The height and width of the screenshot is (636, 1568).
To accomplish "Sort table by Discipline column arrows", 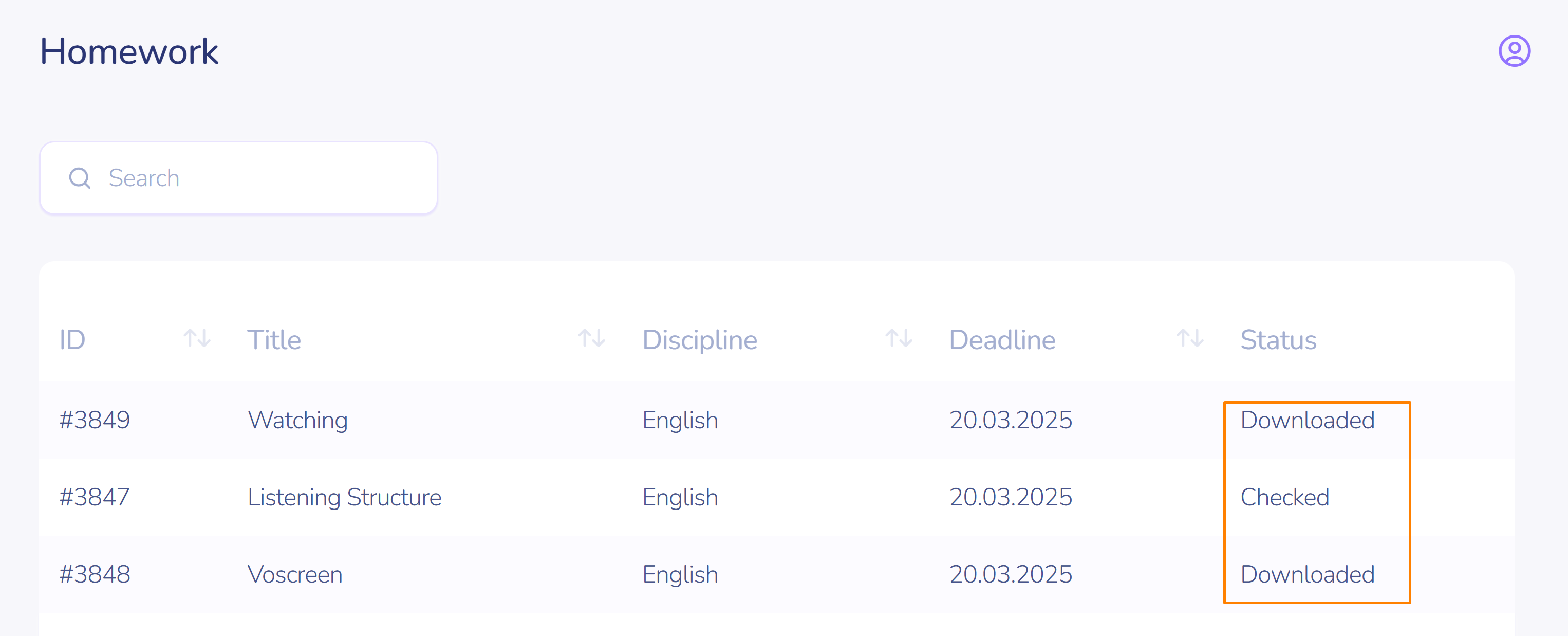I will click(x=899, y=338).
